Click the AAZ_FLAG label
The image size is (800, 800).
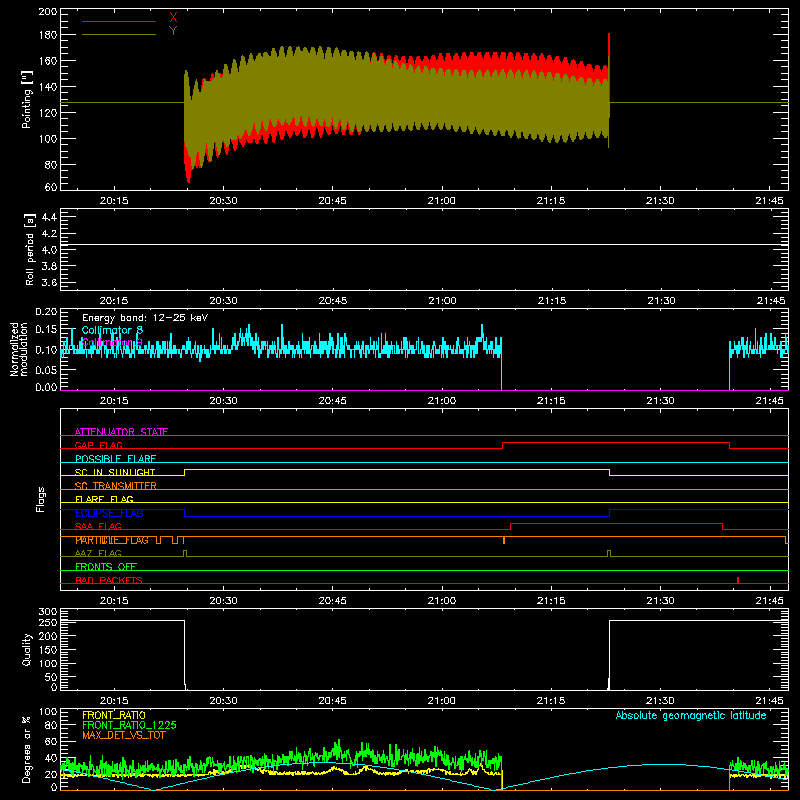pyautogui.click(x=98, y=554)
